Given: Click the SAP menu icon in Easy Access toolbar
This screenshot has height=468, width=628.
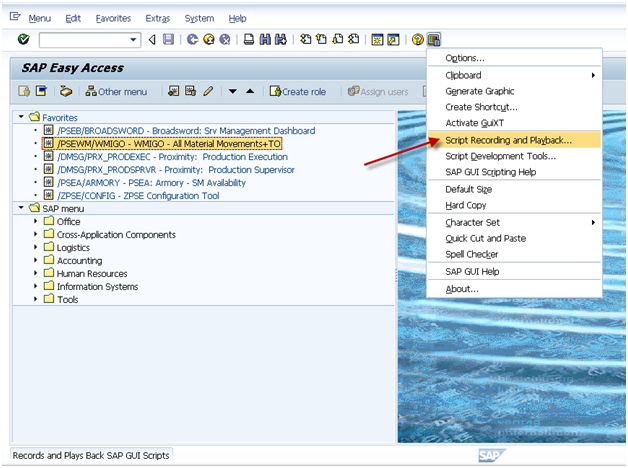Looking at the screenshot, I should [41, 91].
